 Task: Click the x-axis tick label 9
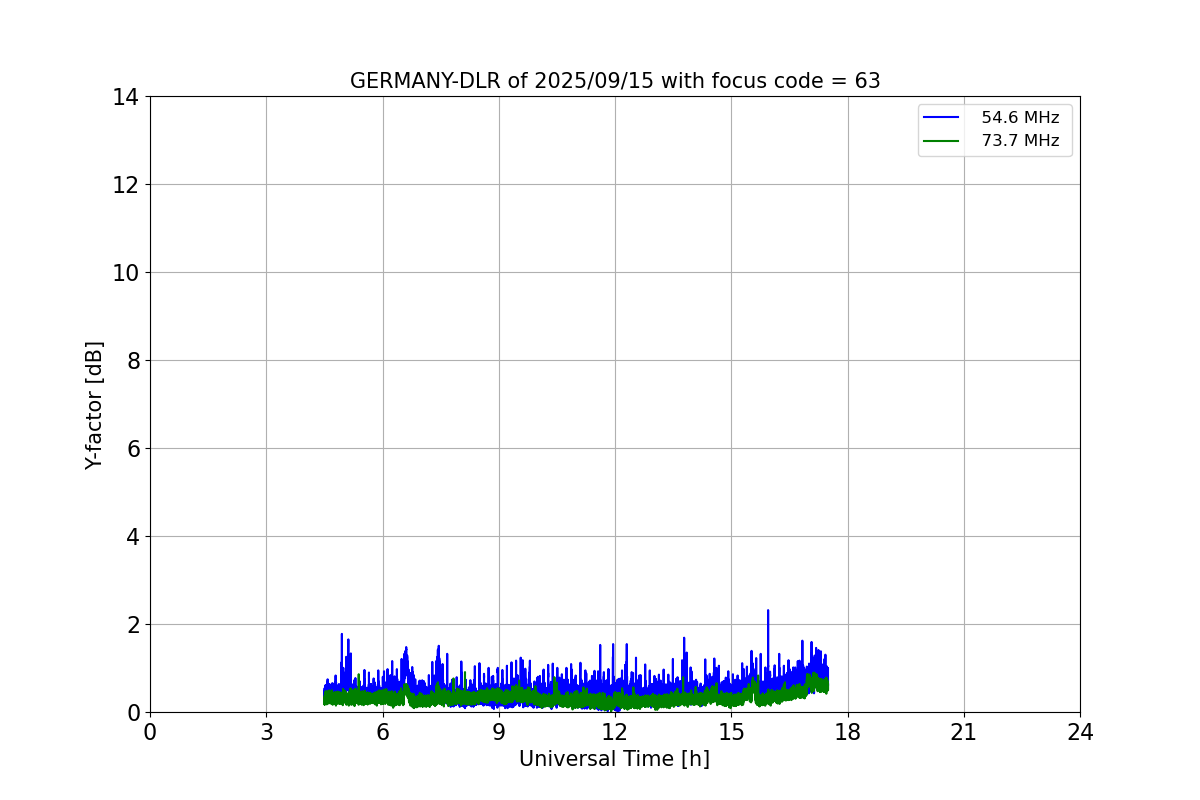pos(499,732)
